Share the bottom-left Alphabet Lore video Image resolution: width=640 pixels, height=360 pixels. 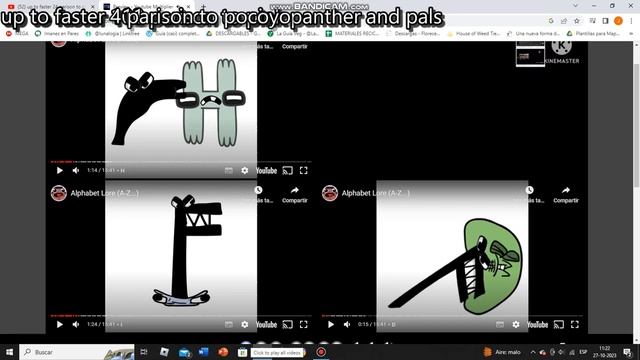click(295, 195)
